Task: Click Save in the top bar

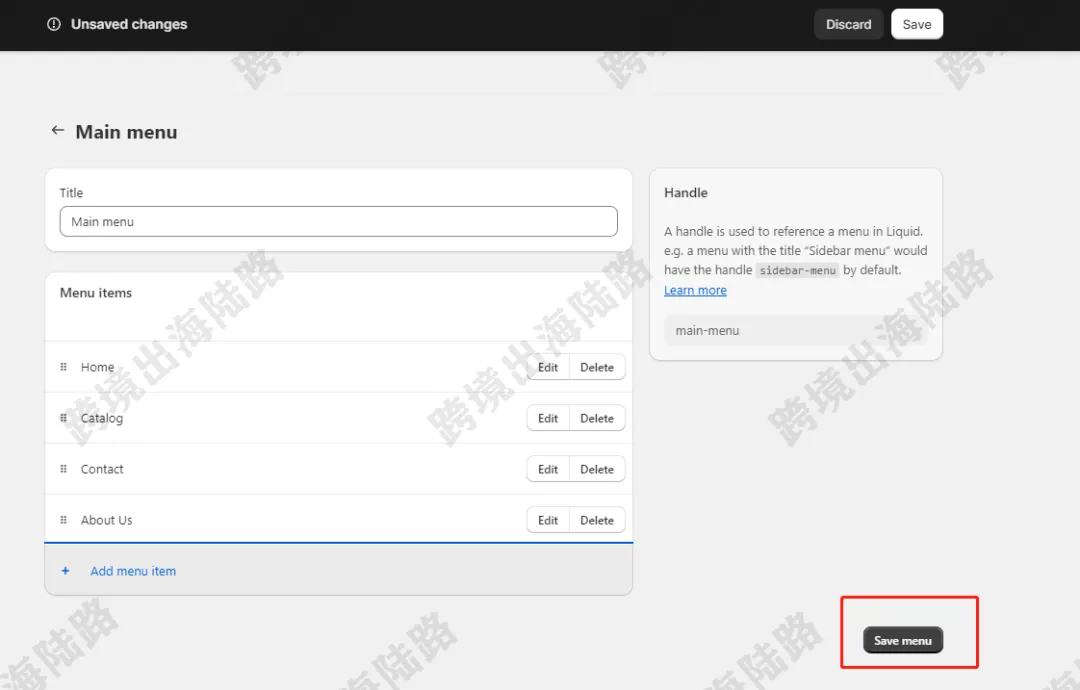Action: [917, 24]
